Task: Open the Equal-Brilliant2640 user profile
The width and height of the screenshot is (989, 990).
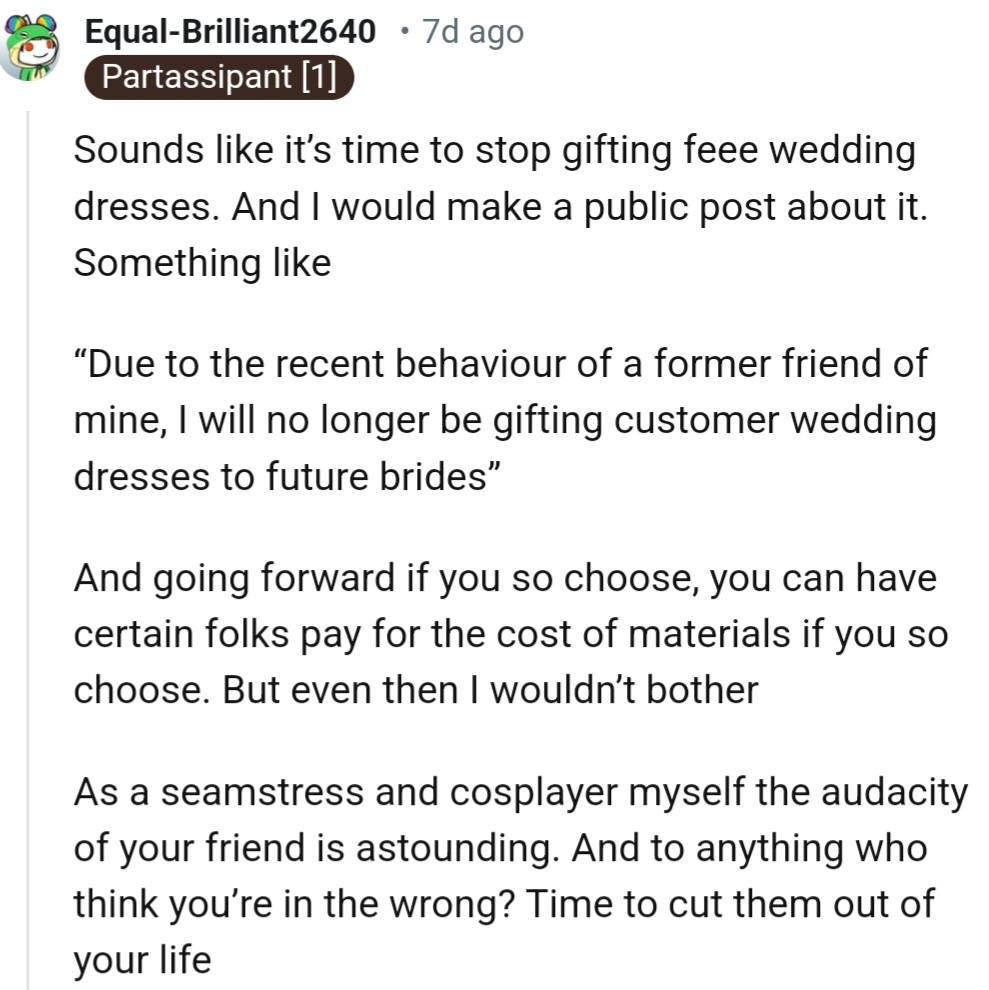Action: coord(230,32)
